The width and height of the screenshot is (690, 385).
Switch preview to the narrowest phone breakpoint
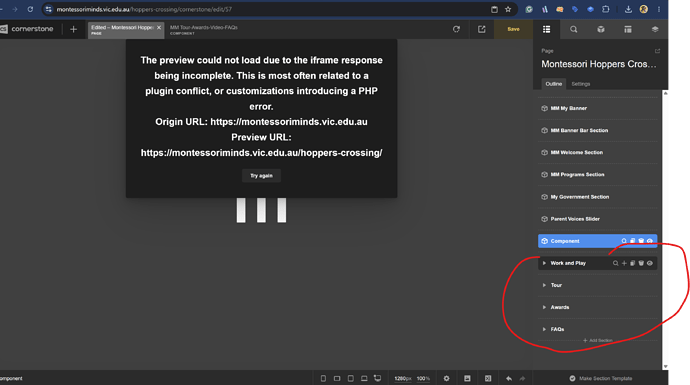click(x=323, y=378)
